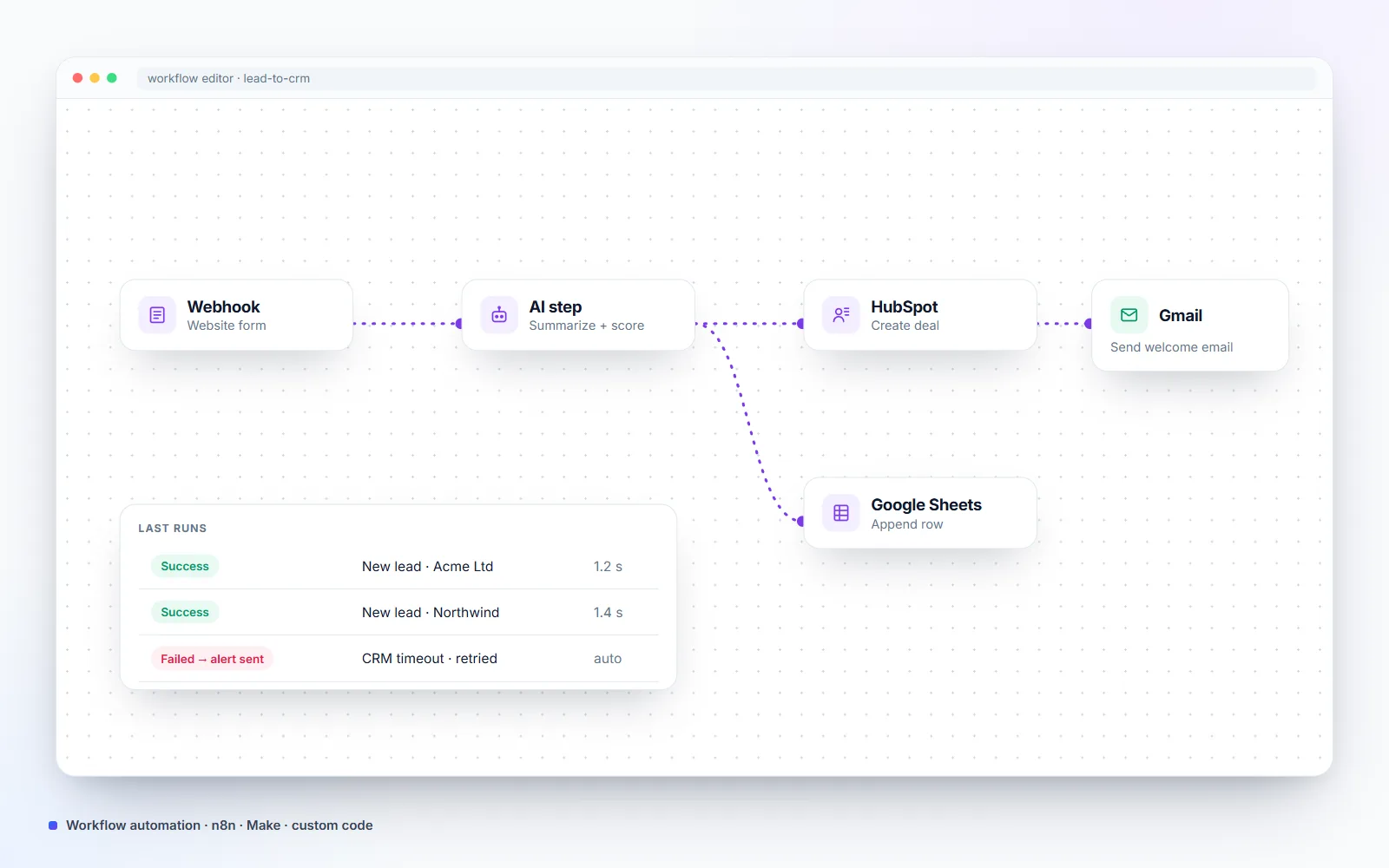1389x868 pixels.
Task: Click the 'Summarize + score' subtitle
Action: [x=587, y=325]
